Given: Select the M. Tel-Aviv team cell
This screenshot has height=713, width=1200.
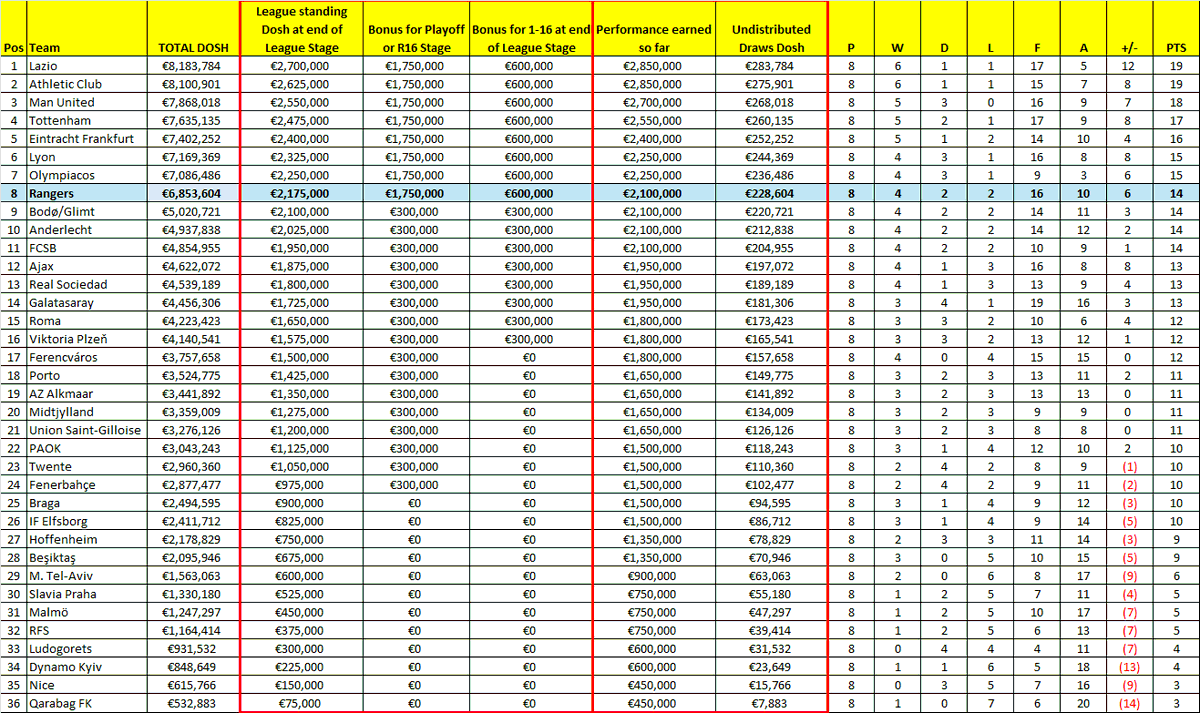Looking at the screenshot, I should coord(87,575).
